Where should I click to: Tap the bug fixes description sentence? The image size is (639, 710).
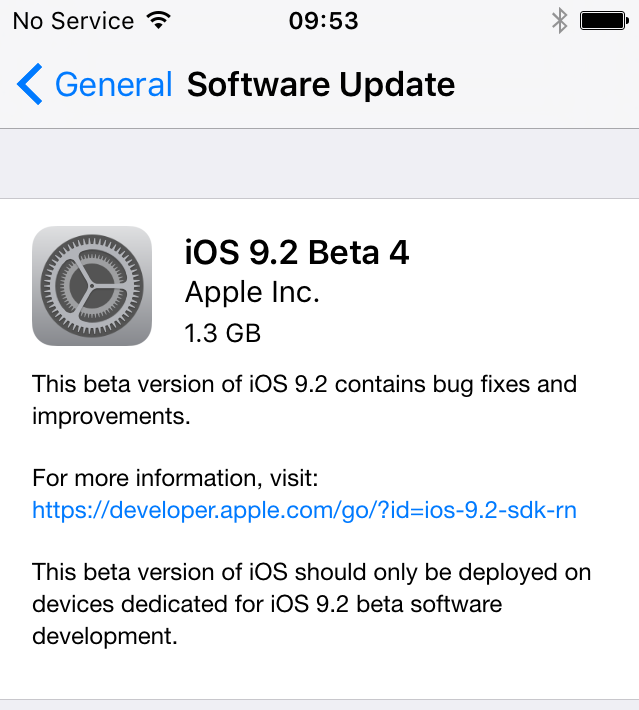tap(304, 384)
